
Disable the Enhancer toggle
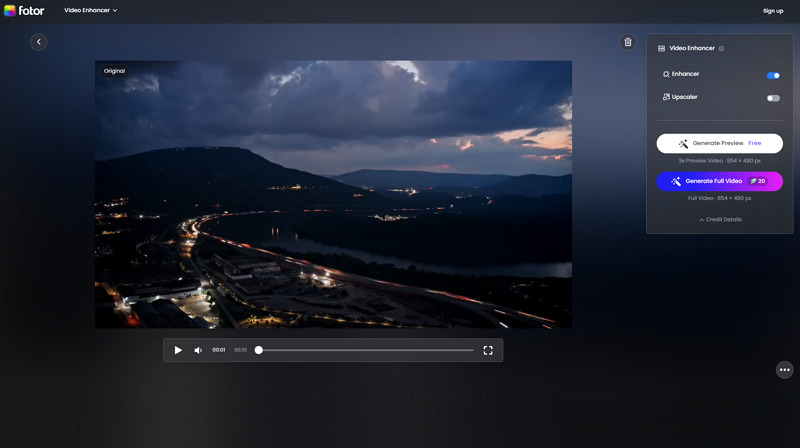pos(773,75)
